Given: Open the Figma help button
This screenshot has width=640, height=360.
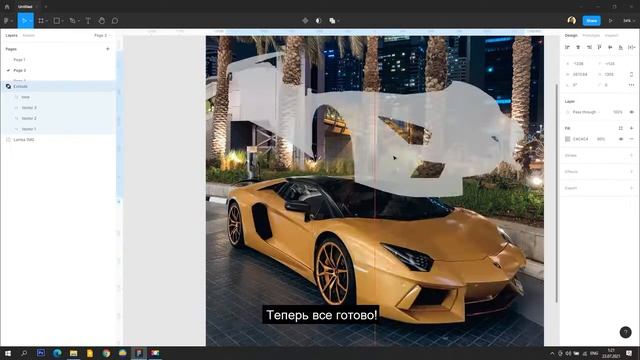Looking at the screenshot, I should coord(625,332).
